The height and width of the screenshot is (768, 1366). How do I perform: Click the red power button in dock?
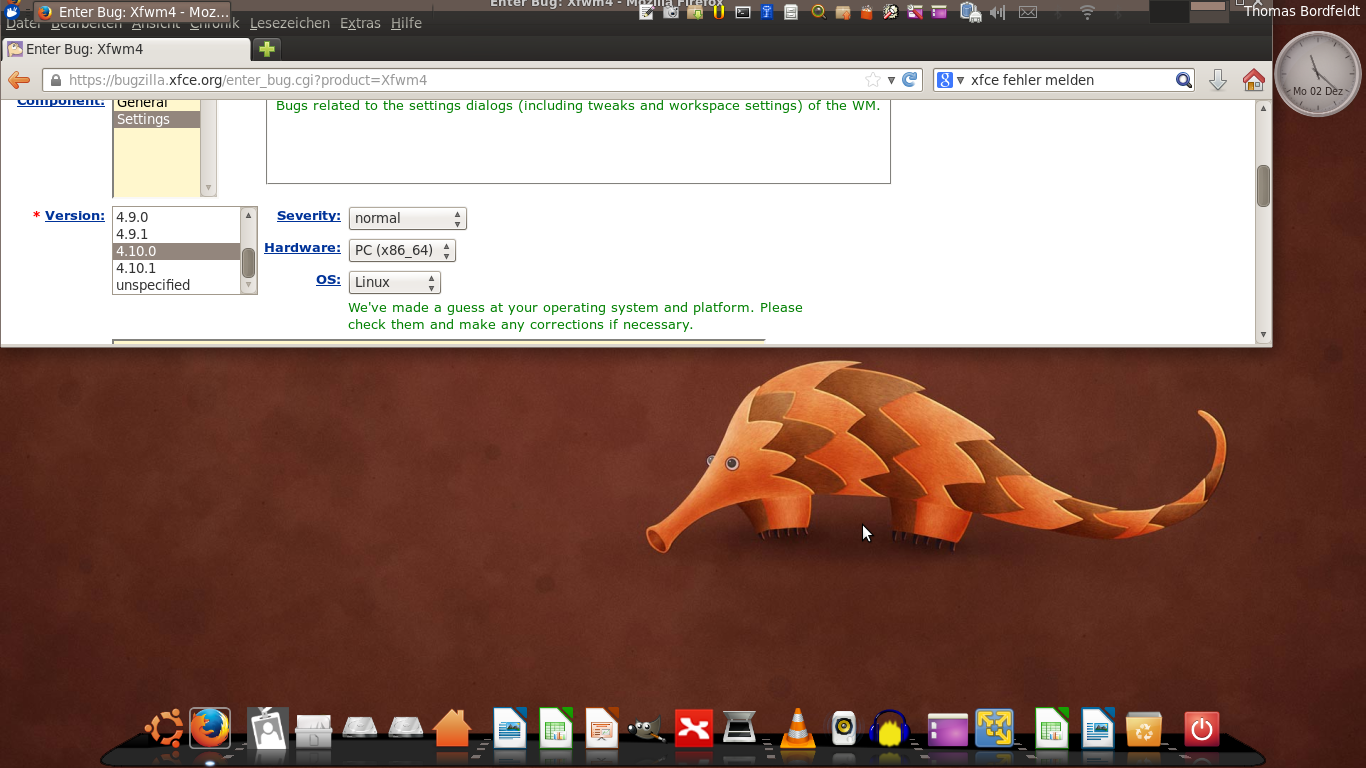[x=1201, y=729]
